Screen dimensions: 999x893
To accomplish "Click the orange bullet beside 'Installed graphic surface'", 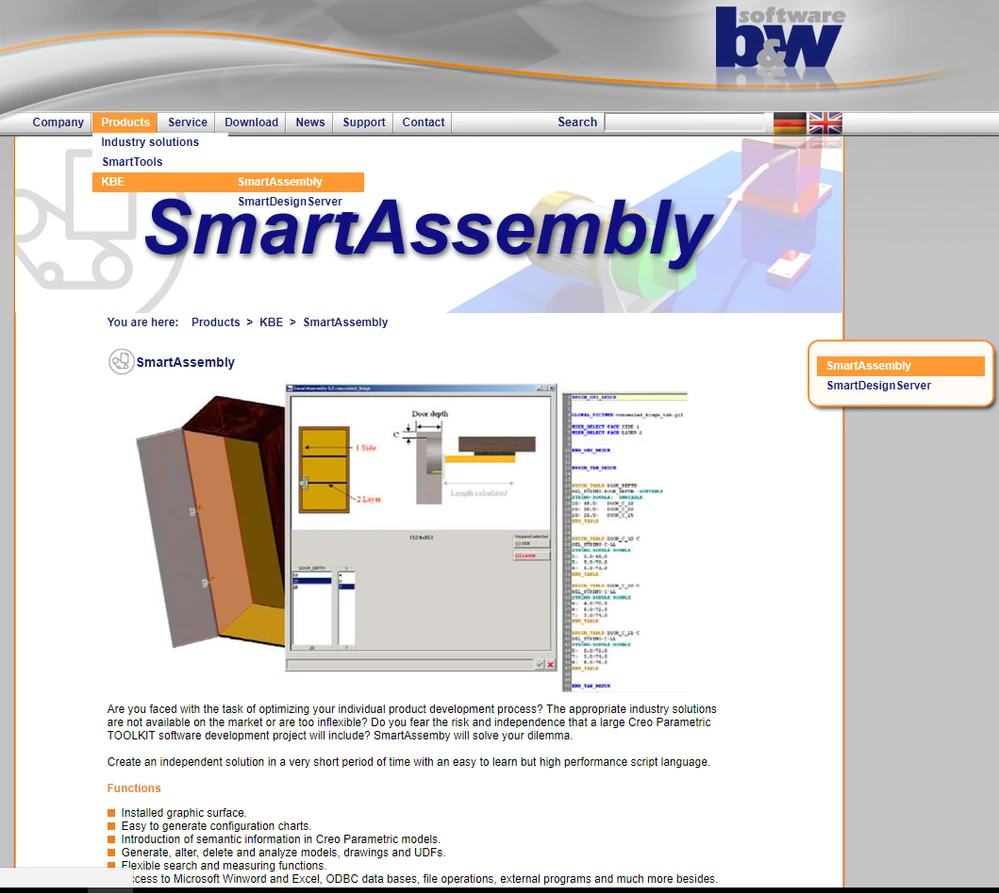I will coord(111,813).
